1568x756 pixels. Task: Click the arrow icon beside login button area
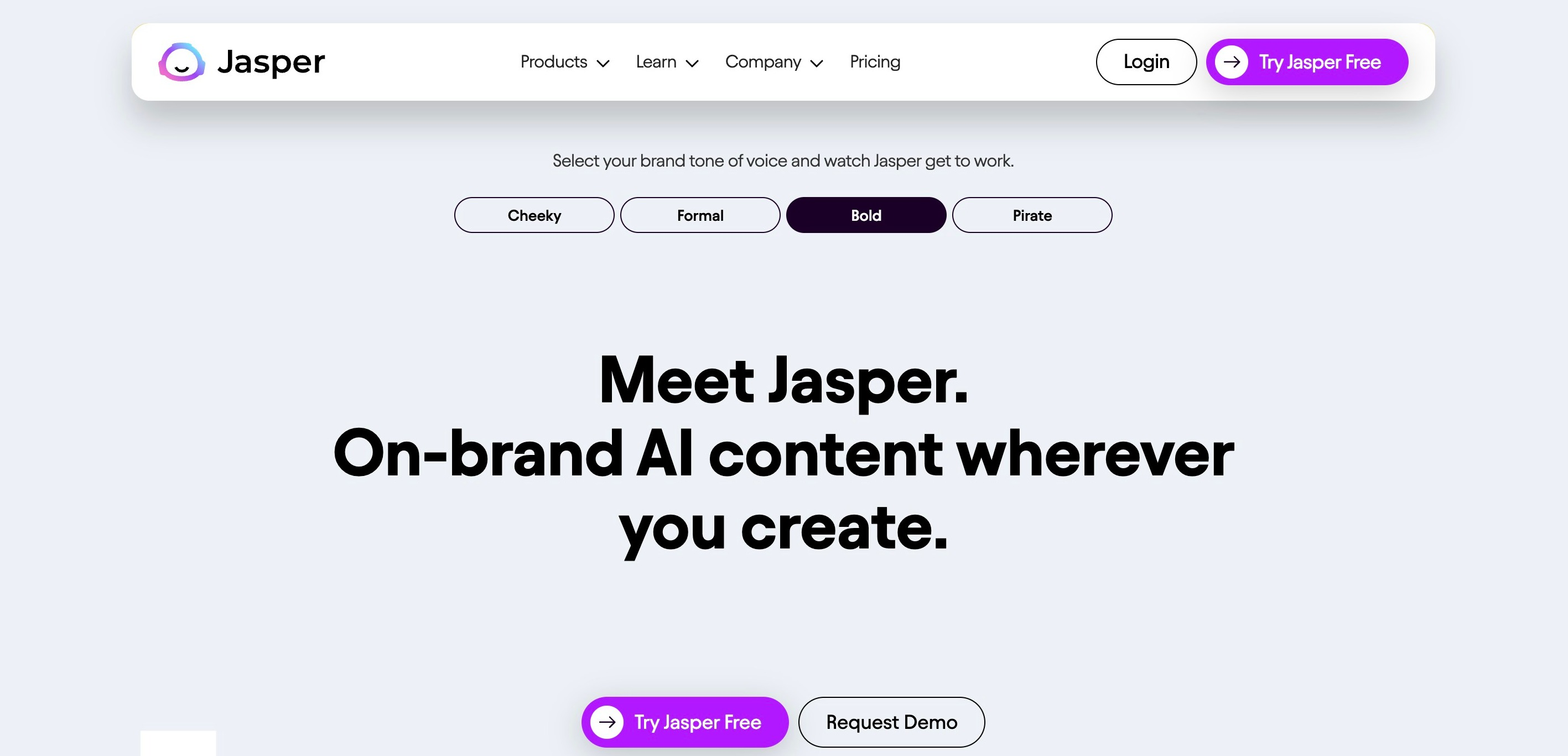[1232, 62]
